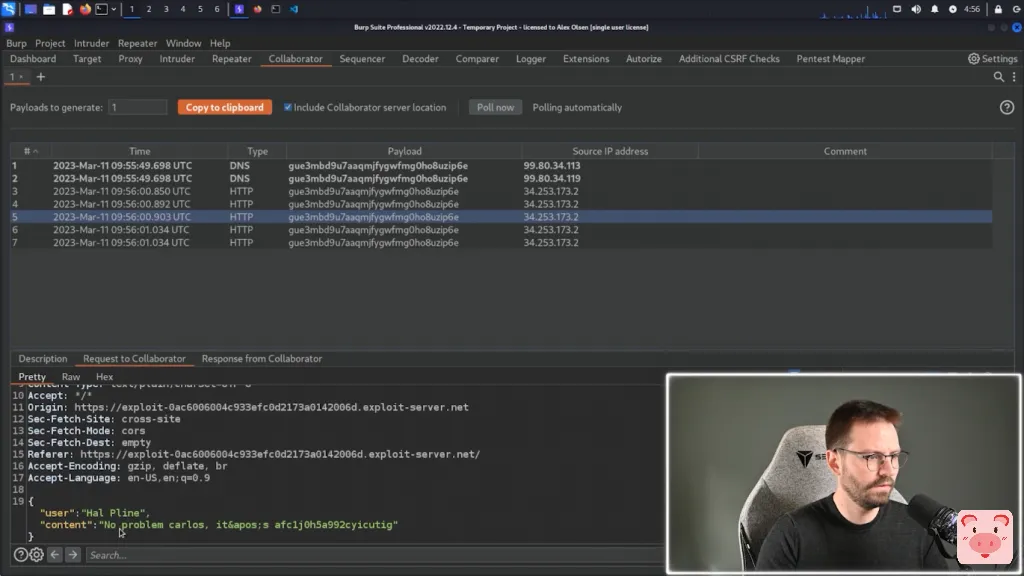Expand the terminal launcher dropdown arrow
The image size is (1024, 576).
tap(113, 9)
